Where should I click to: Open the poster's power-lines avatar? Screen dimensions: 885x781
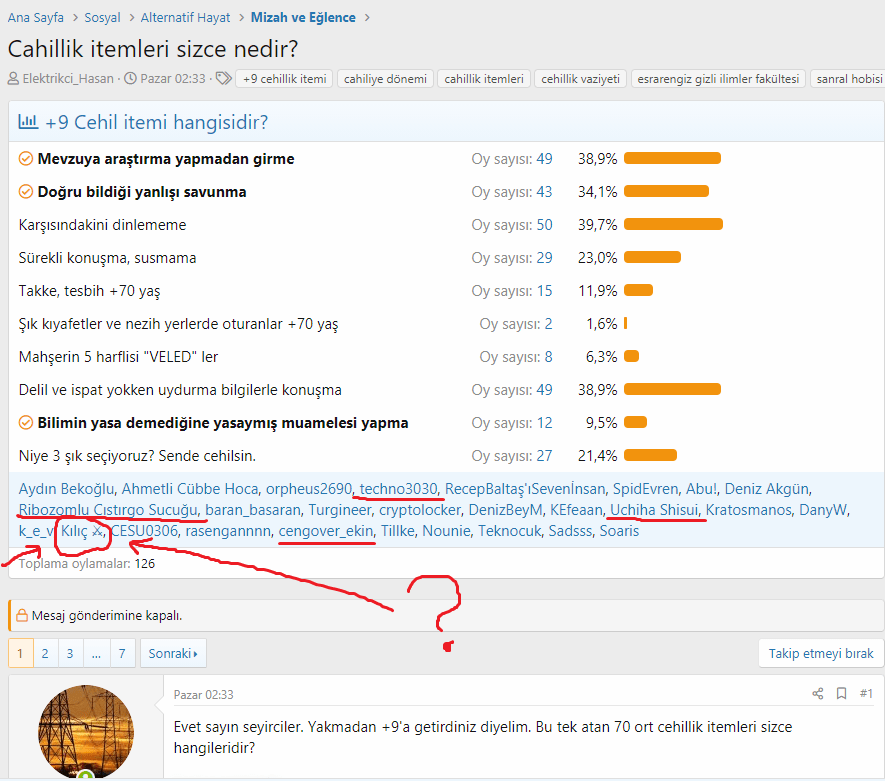click(86, 732)
